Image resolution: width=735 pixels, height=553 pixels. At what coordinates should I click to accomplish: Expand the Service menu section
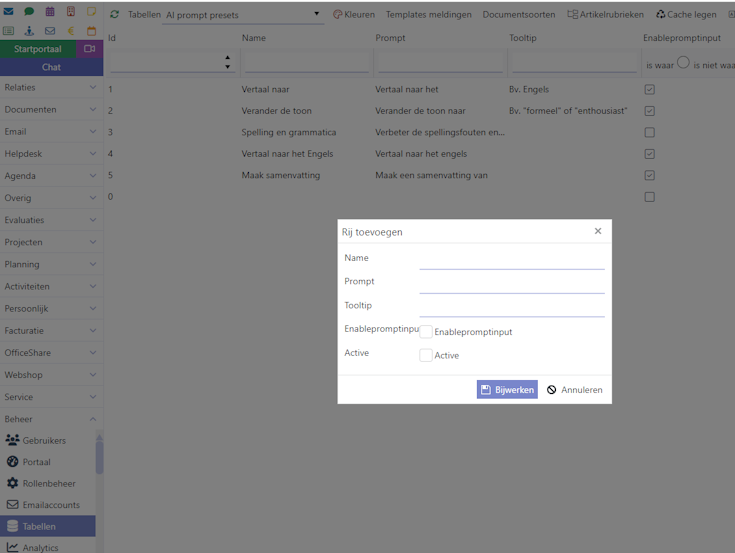(x=51, y=397)
